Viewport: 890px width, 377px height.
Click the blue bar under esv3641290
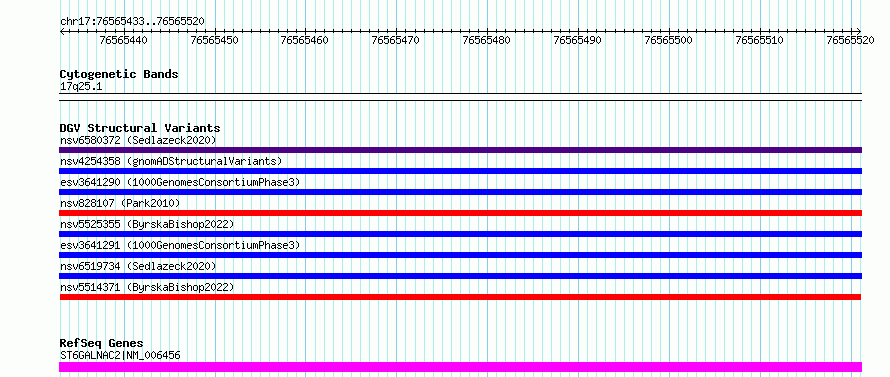[460, 192]
